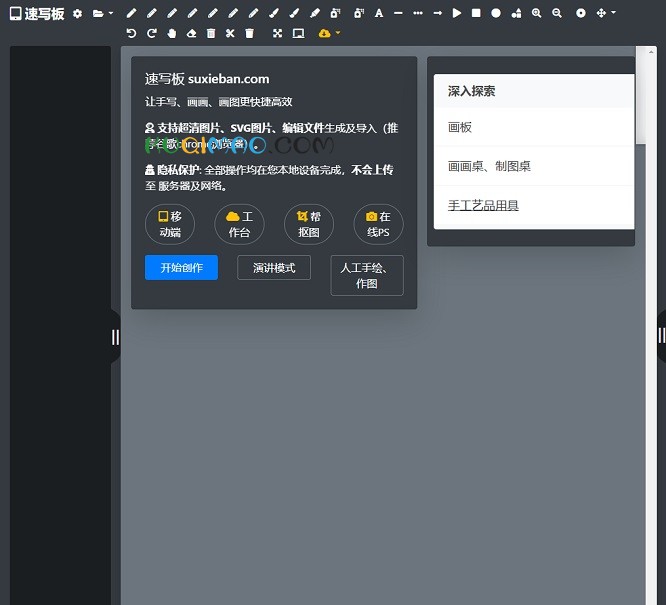This screenshot has width=666, height=605.
Task: Click the zoom in magnifier
Action: coord(536,13)
